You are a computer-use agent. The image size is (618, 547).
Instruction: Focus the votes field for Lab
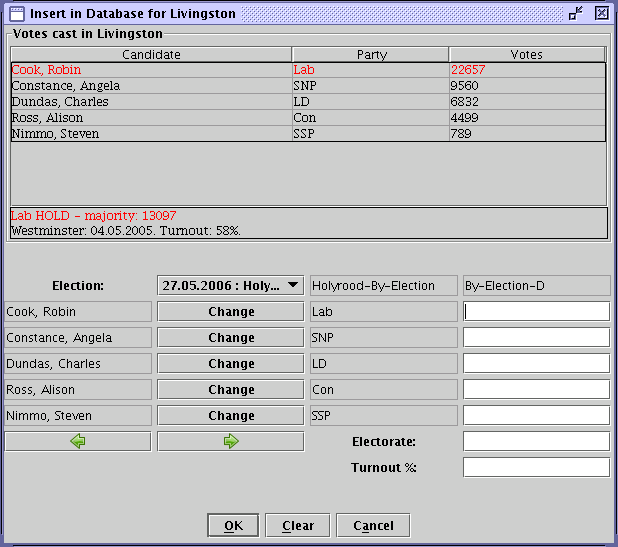536,312
